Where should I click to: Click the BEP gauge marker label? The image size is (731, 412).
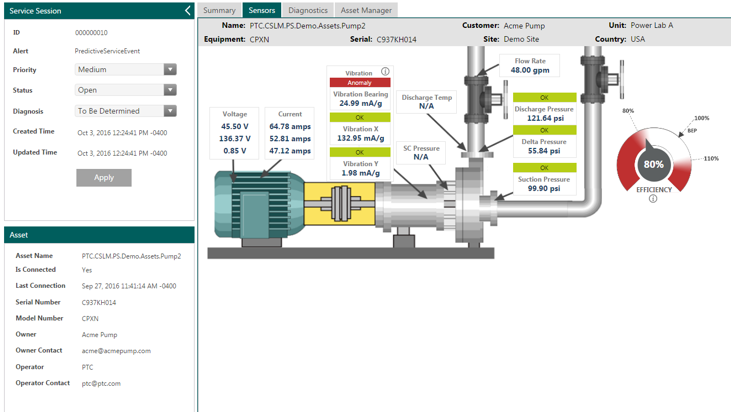[692, 130]
